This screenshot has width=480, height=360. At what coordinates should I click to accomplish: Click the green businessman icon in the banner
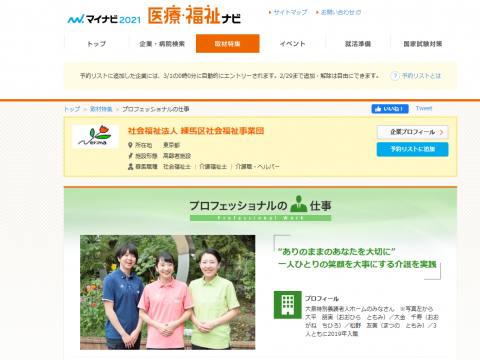(298, 204)
